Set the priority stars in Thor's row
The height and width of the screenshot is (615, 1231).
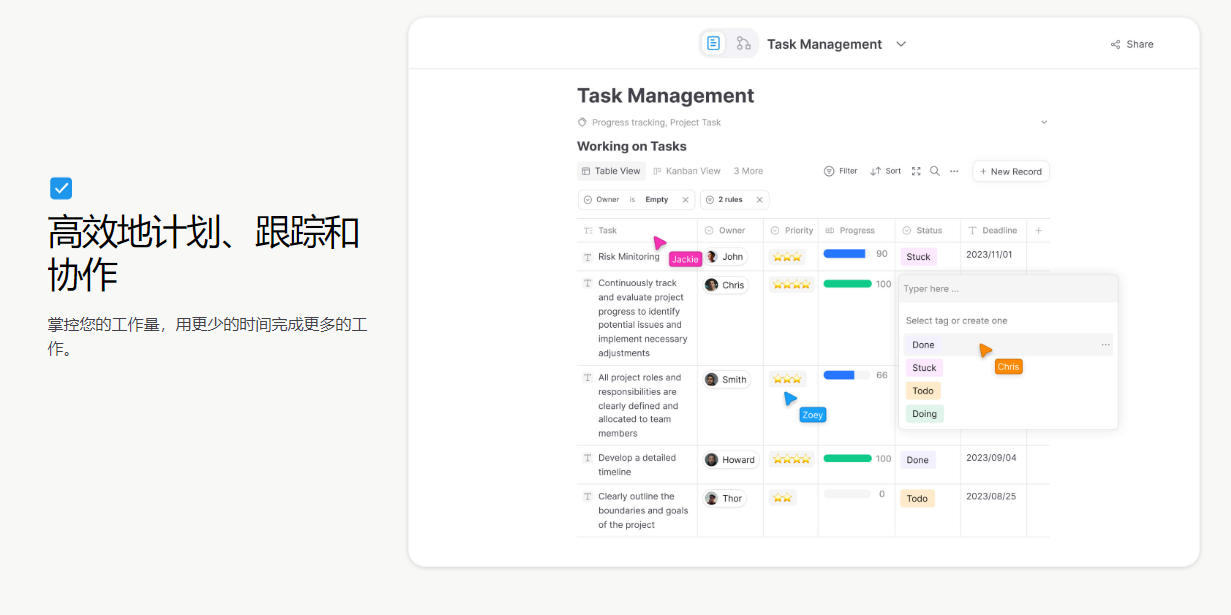coord(782,497)
